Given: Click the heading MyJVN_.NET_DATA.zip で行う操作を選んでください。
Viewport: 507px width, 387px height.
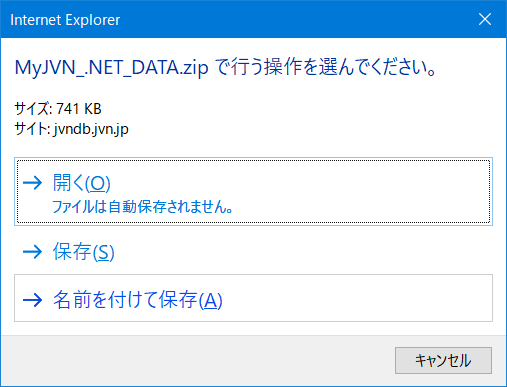Looking at the screenshot, I should tap(226, 67).
